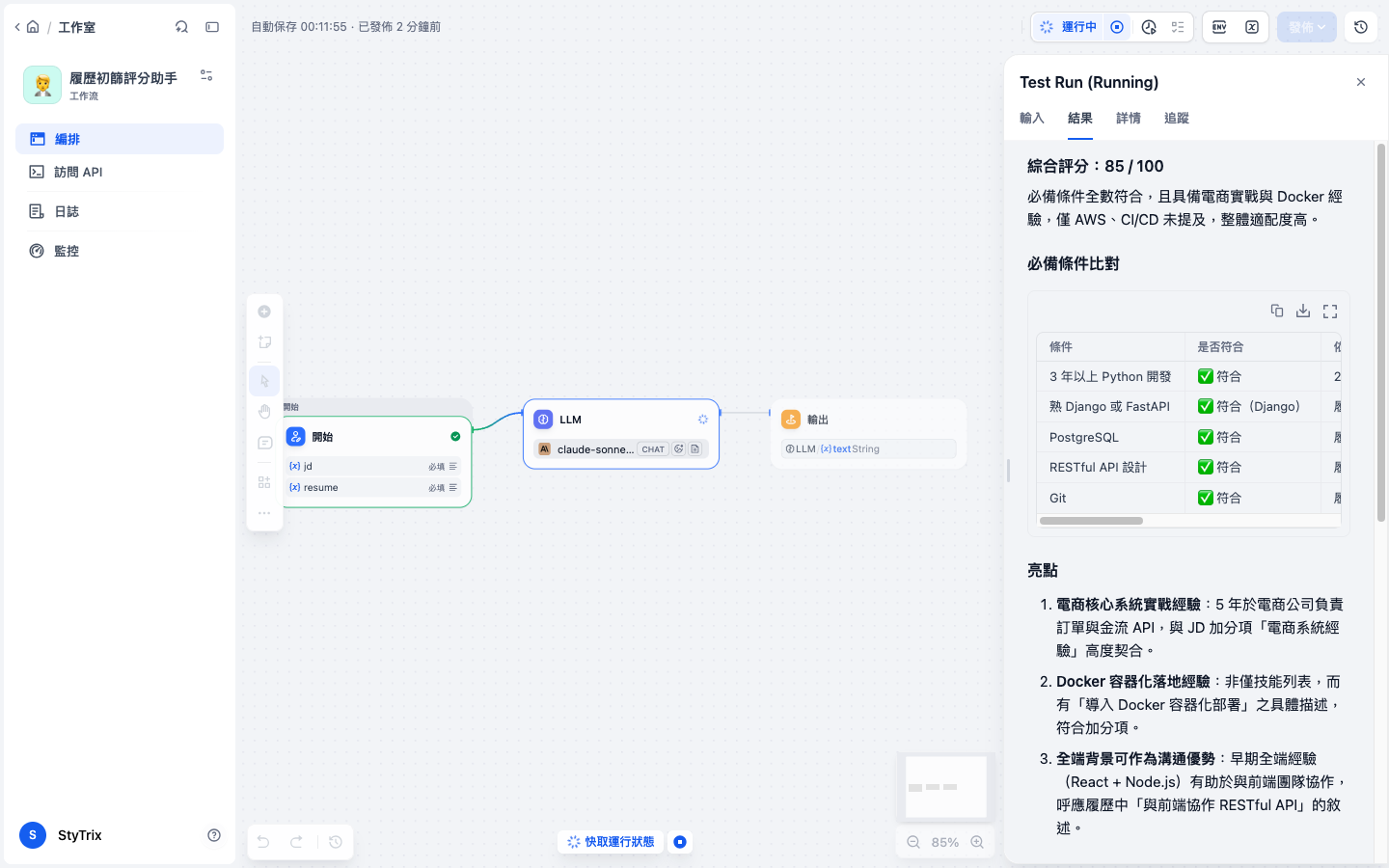Click the jd variable row
1389x868 pixels.
[x=373, y=466]
